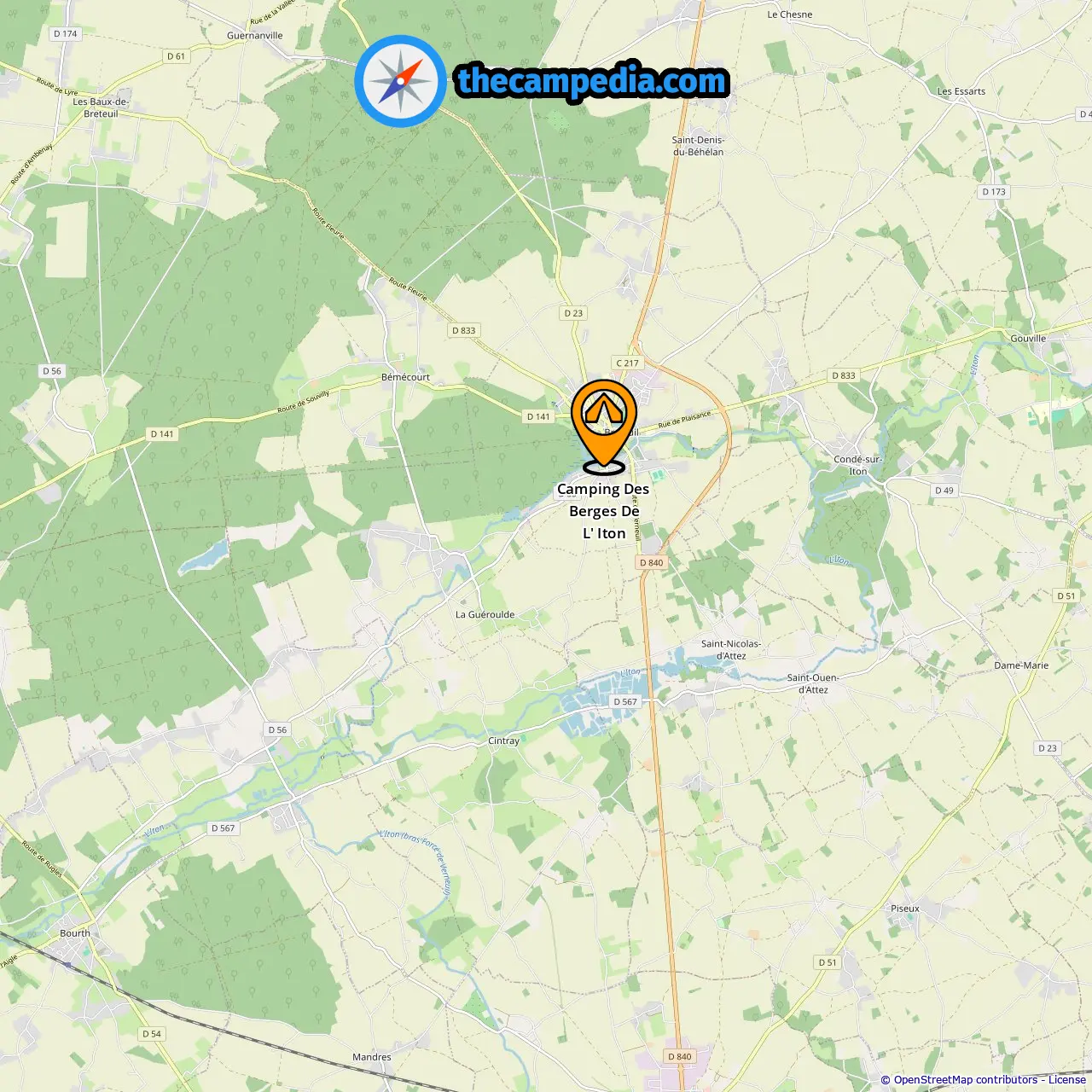
Task: Click the compass logo icon
Action: (x=400, y=81)
